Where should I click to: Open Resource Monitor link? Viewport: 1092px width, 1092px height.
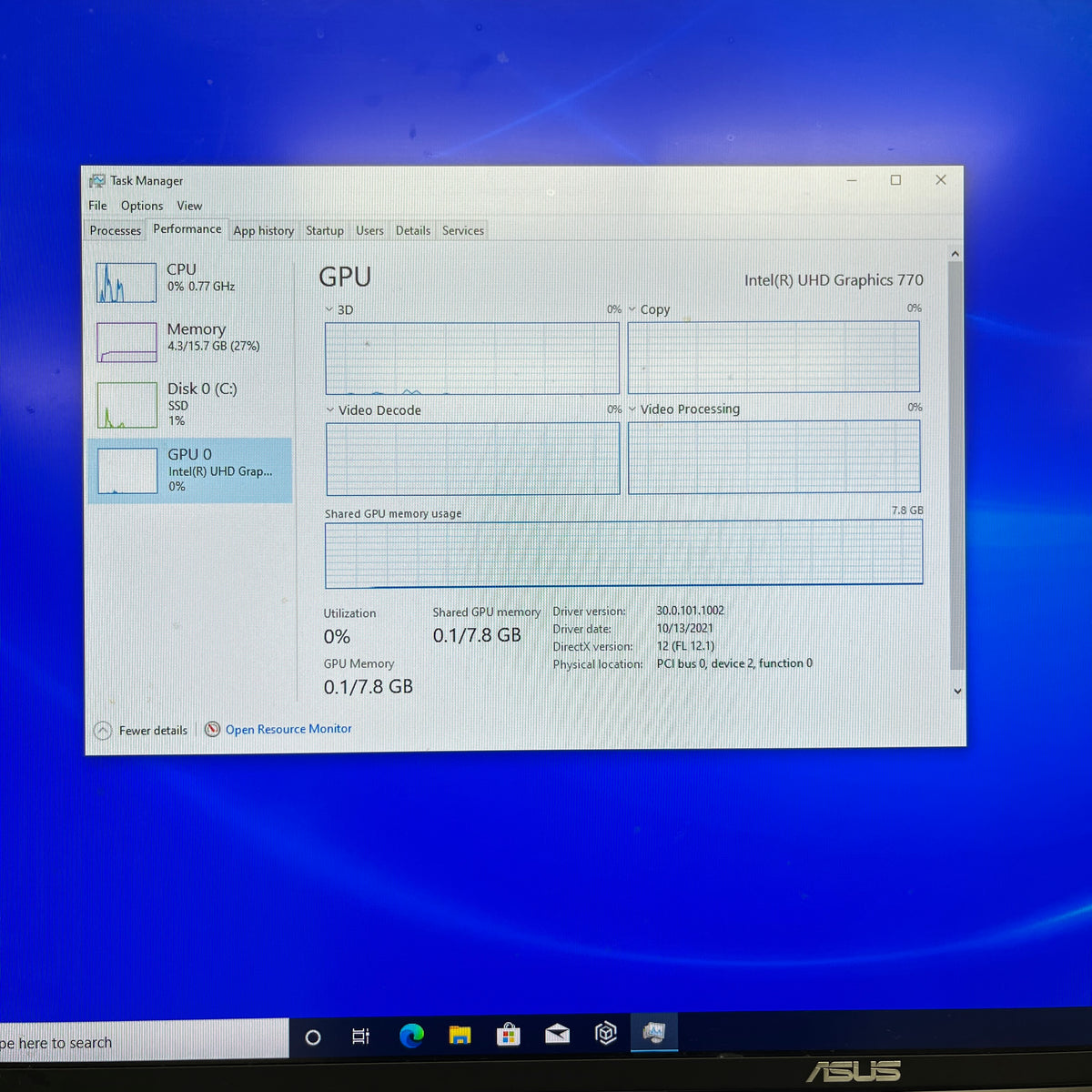click(x=288, y=729)
